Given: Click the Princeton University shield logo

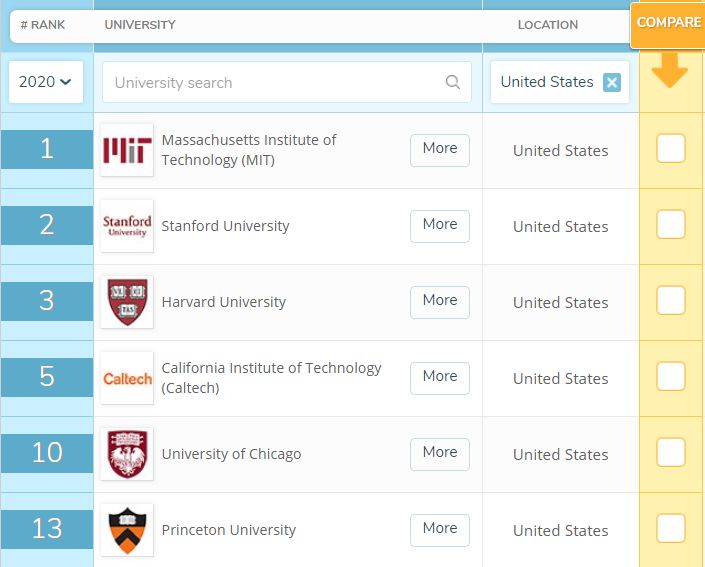Looking at the screenshot, I should tap(127, 530).
